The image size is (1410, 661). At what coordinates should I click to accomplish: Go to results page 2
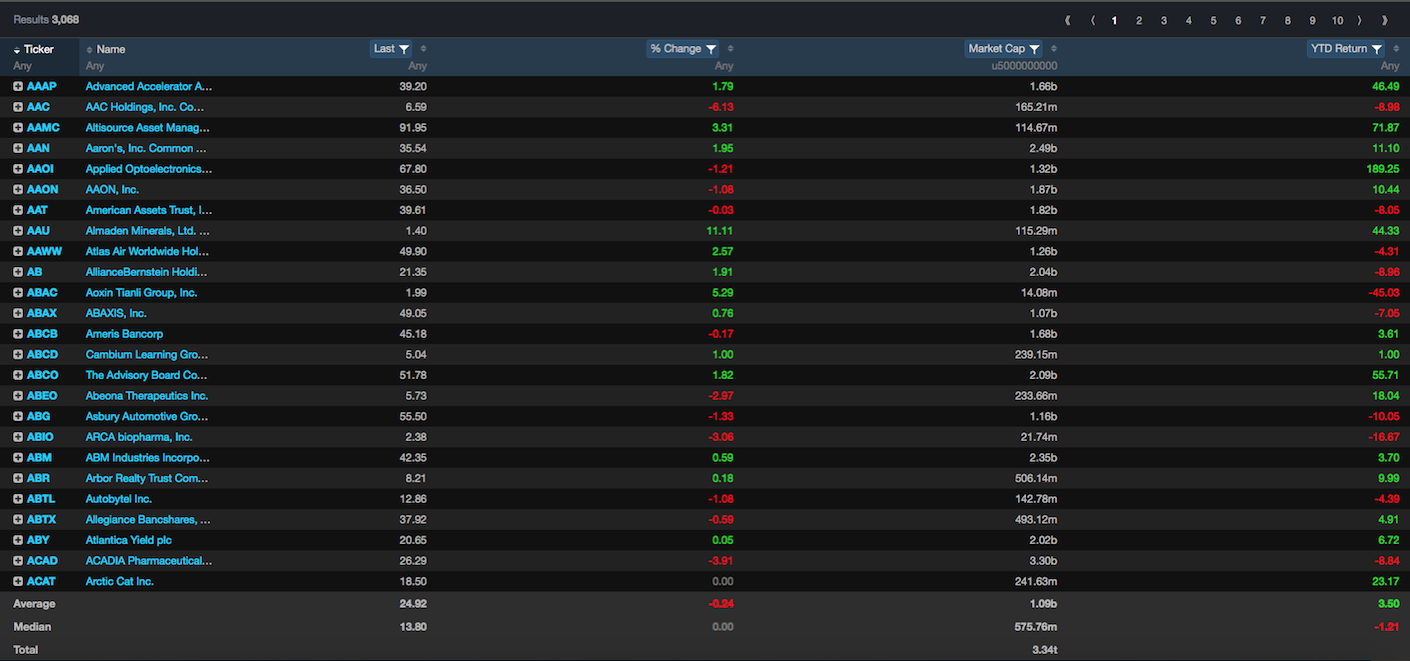pos(1139,20)
